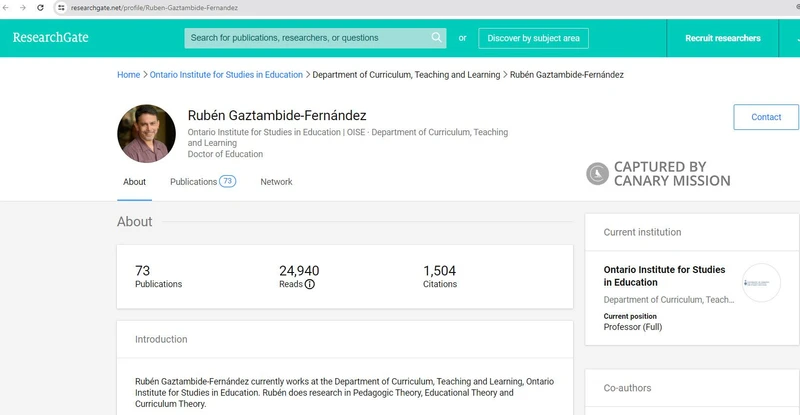
Task: Open Ontario Institute for Studies in Education sidebar link
Action: pos(664,276)
